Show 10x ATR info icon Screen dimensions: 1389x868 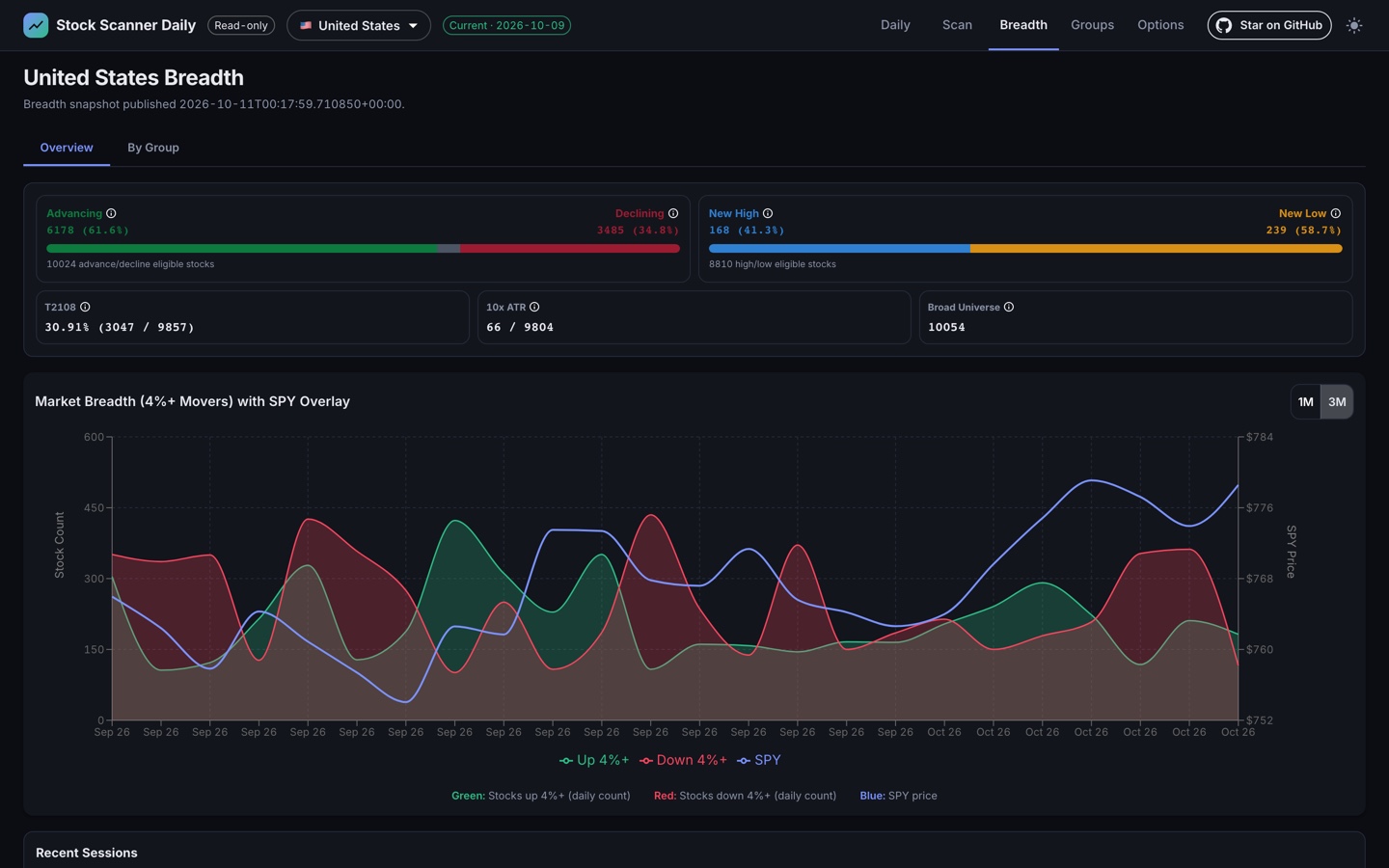click(534, 307)
